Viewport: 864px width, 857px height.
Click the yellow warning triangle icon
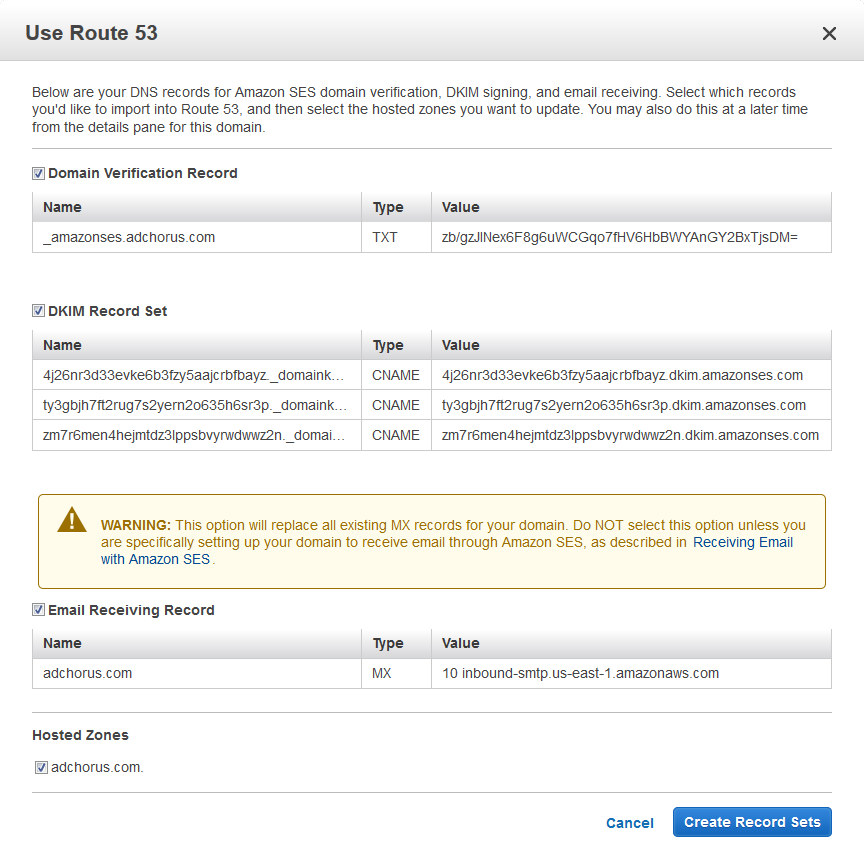tap(72, 520)
